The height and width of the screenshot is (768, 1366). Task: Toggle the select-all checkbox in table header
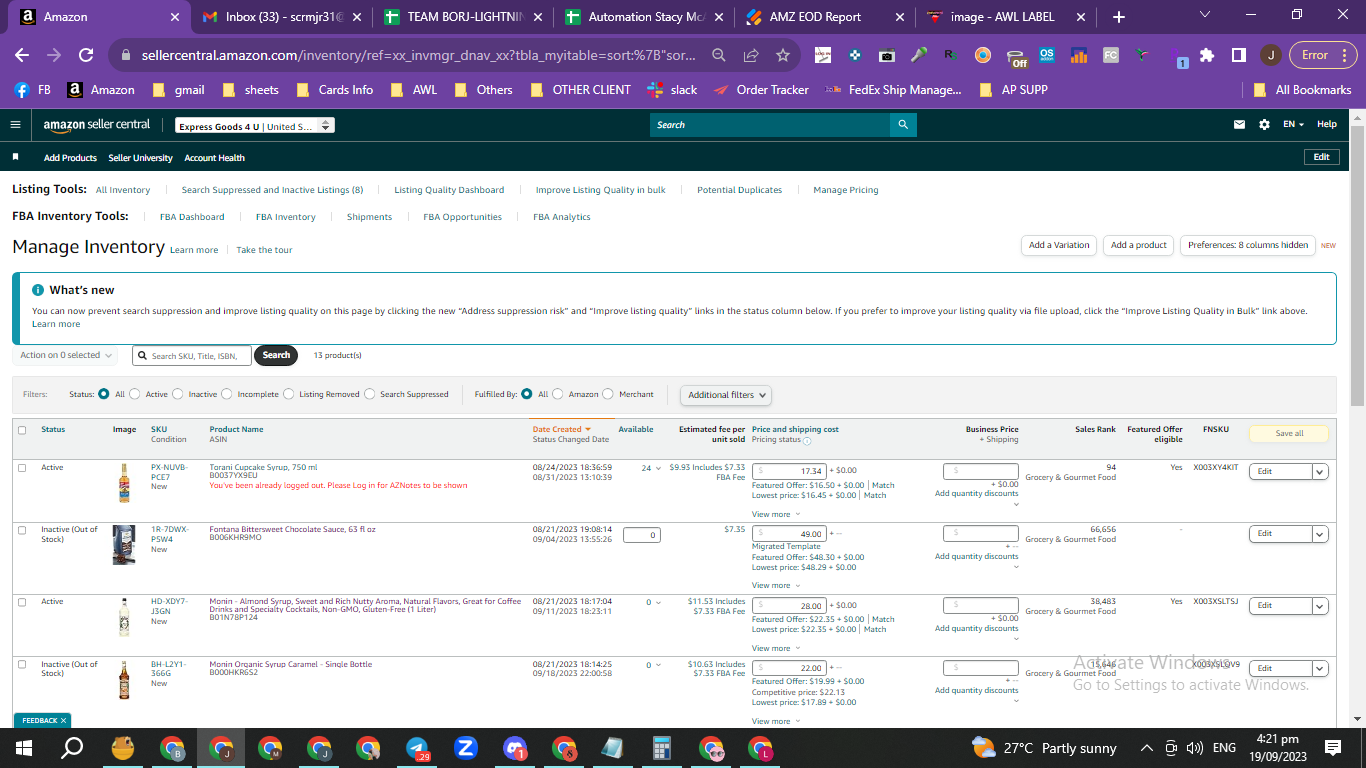click(x=22, y=430)
